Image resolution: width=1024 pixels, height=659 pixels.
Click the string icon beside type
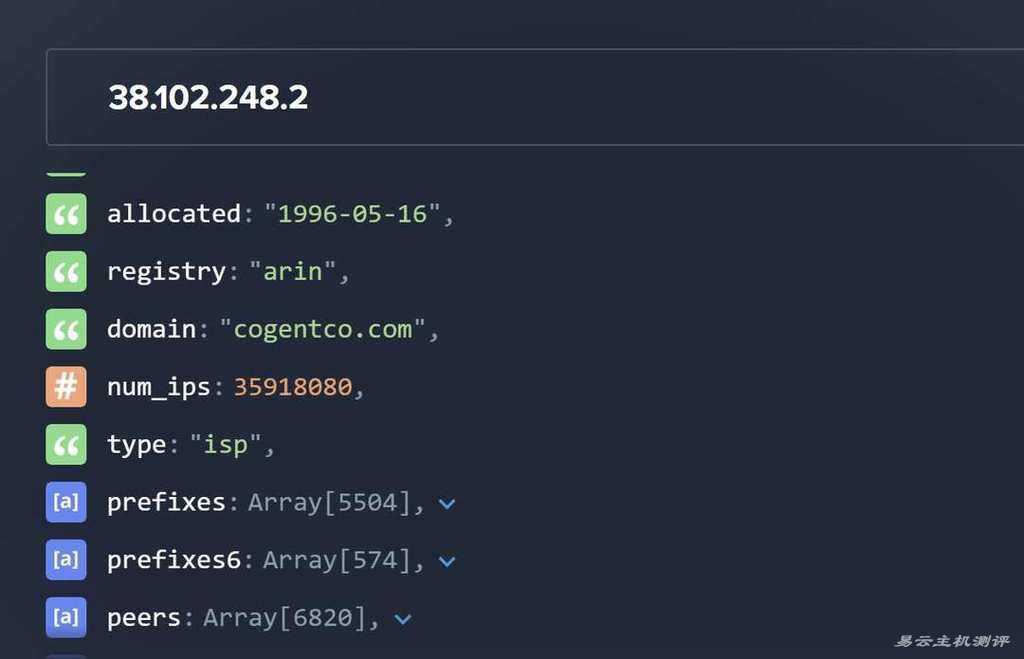point(66,444)
